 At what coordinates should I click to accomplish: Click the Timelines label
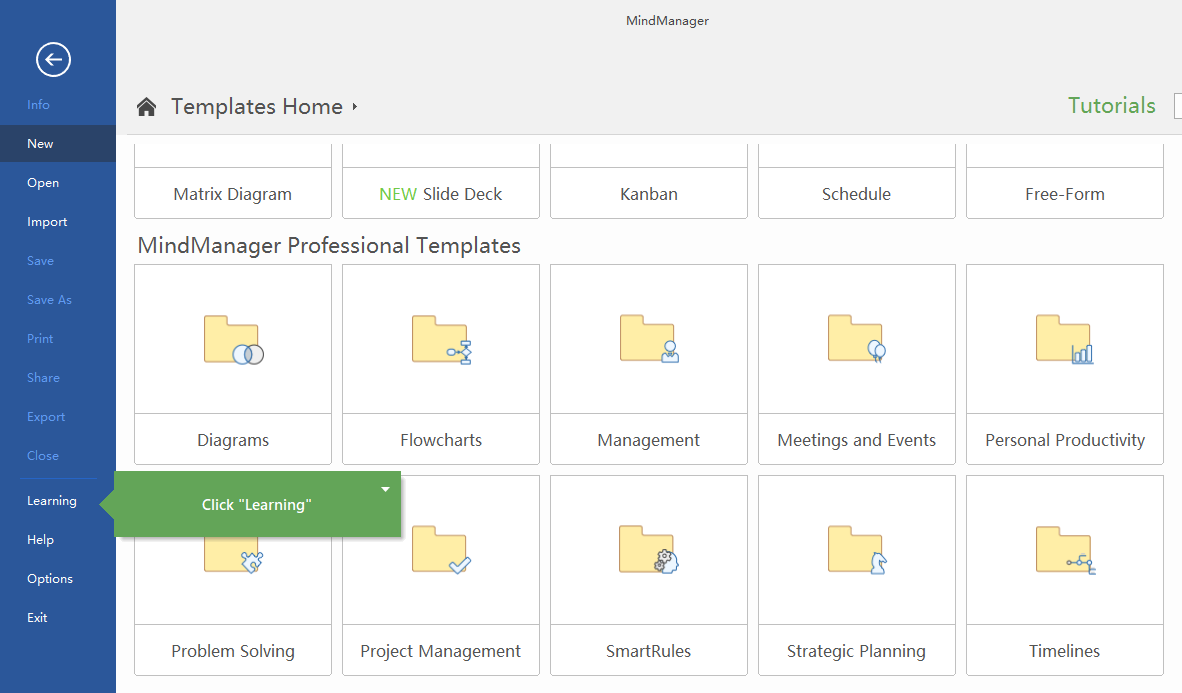tap(1065, 652)
